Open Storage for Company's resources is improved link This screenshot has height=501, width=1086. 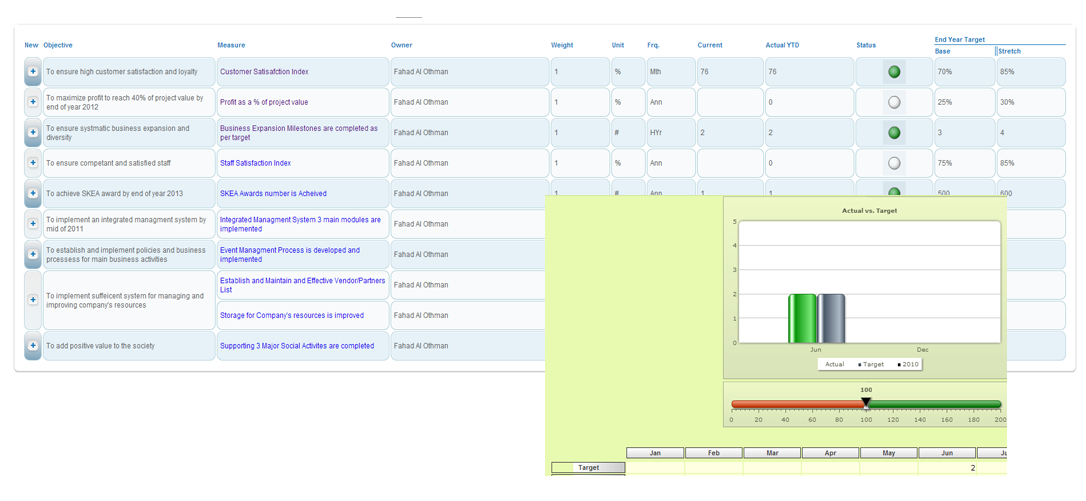tap(291, 316)
